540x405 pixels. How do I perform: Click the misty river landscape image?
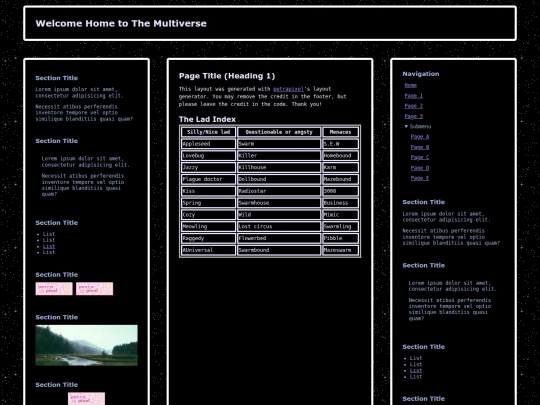86,345
